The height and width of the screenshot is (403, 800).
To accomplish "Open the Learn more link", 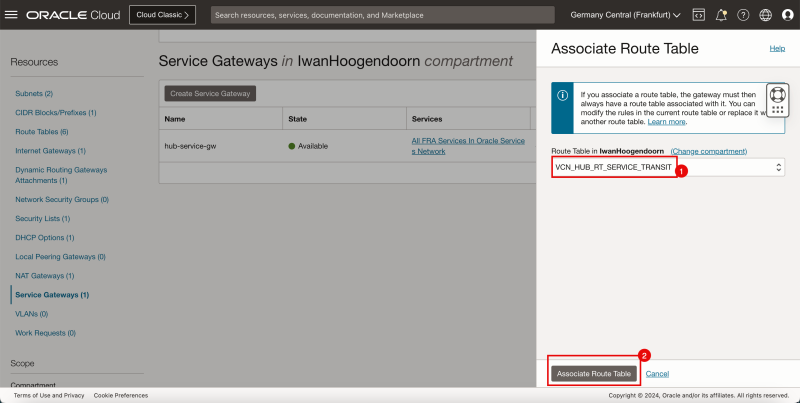I will [666, 121].
